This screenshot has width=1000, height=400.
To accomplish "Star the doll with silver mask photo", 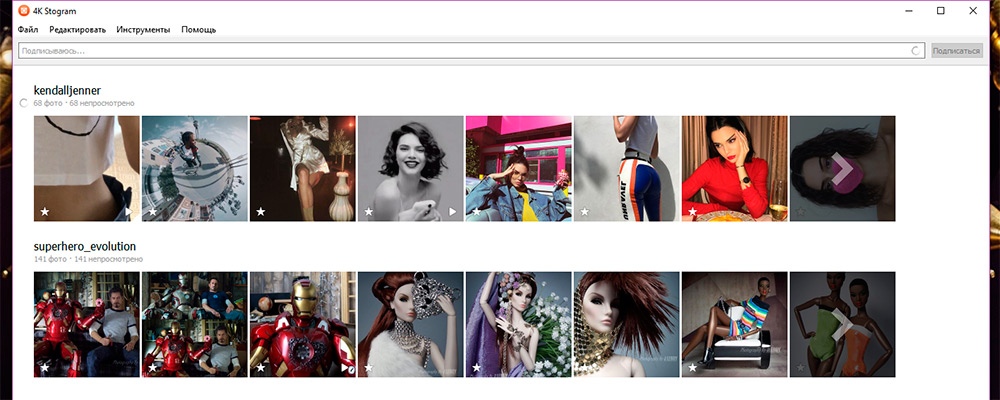I will pos(369,367).
